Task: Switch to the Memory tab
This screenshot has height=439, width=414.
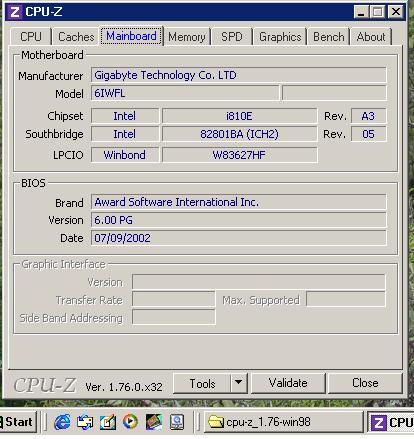Action: click(187, 37)
